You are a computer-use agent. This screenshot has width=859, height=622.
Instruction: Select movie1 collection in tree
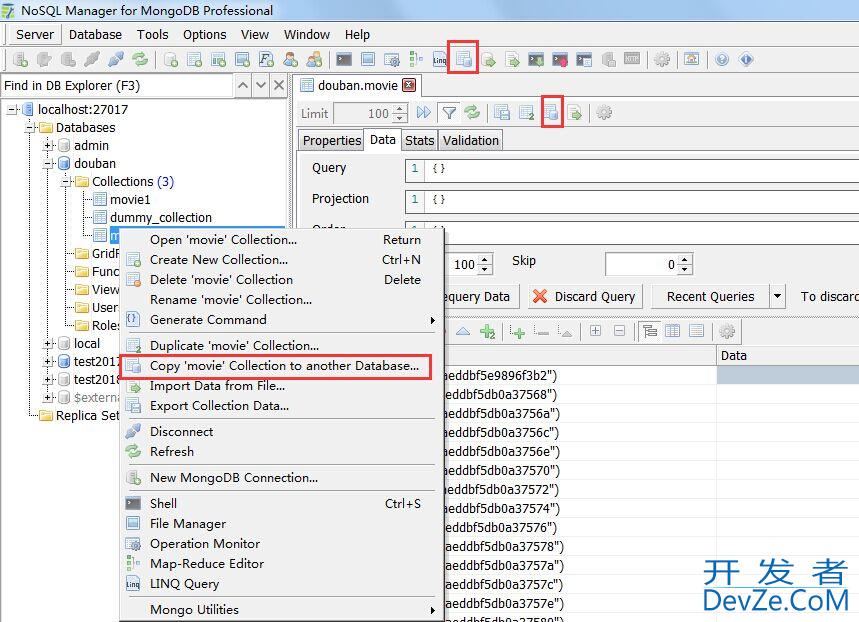coord(130,199)
